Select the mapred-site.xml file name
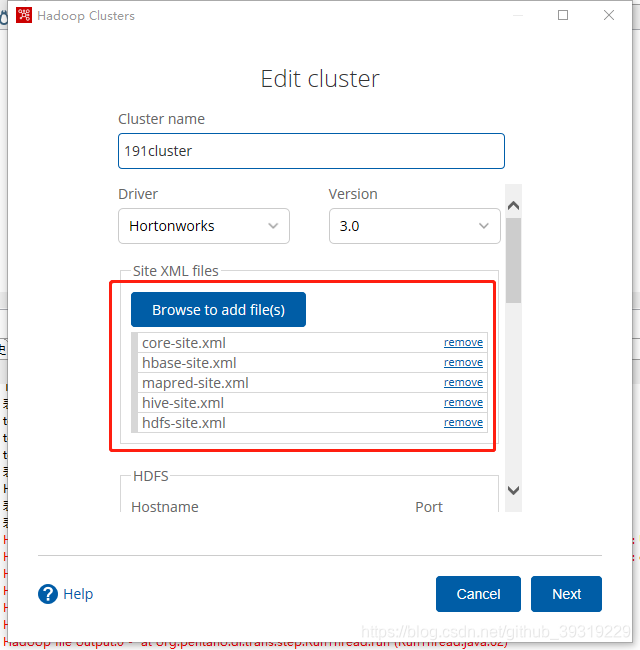The height and width of the screenshot is (650, 640). pyautogui.click(x=195, y=383)
